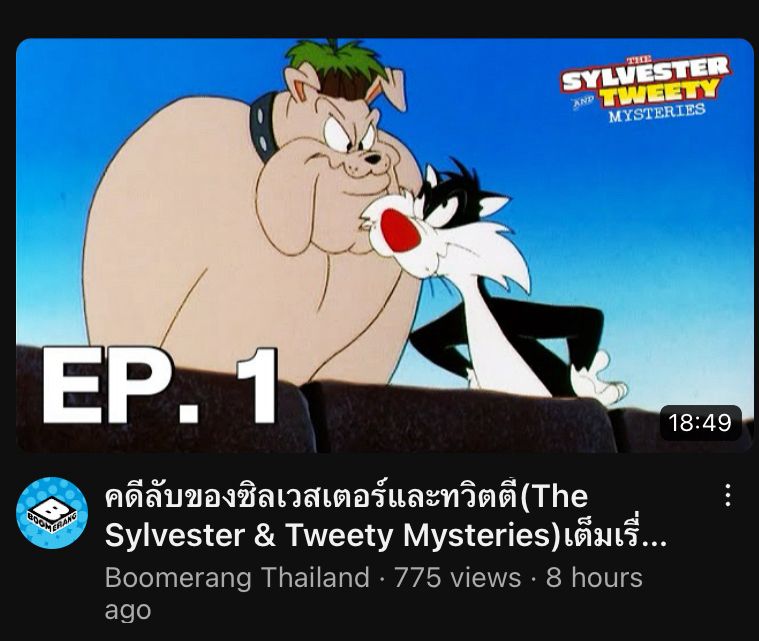
Task: Open the video via its Thai title line
Action: pos(347,497)
